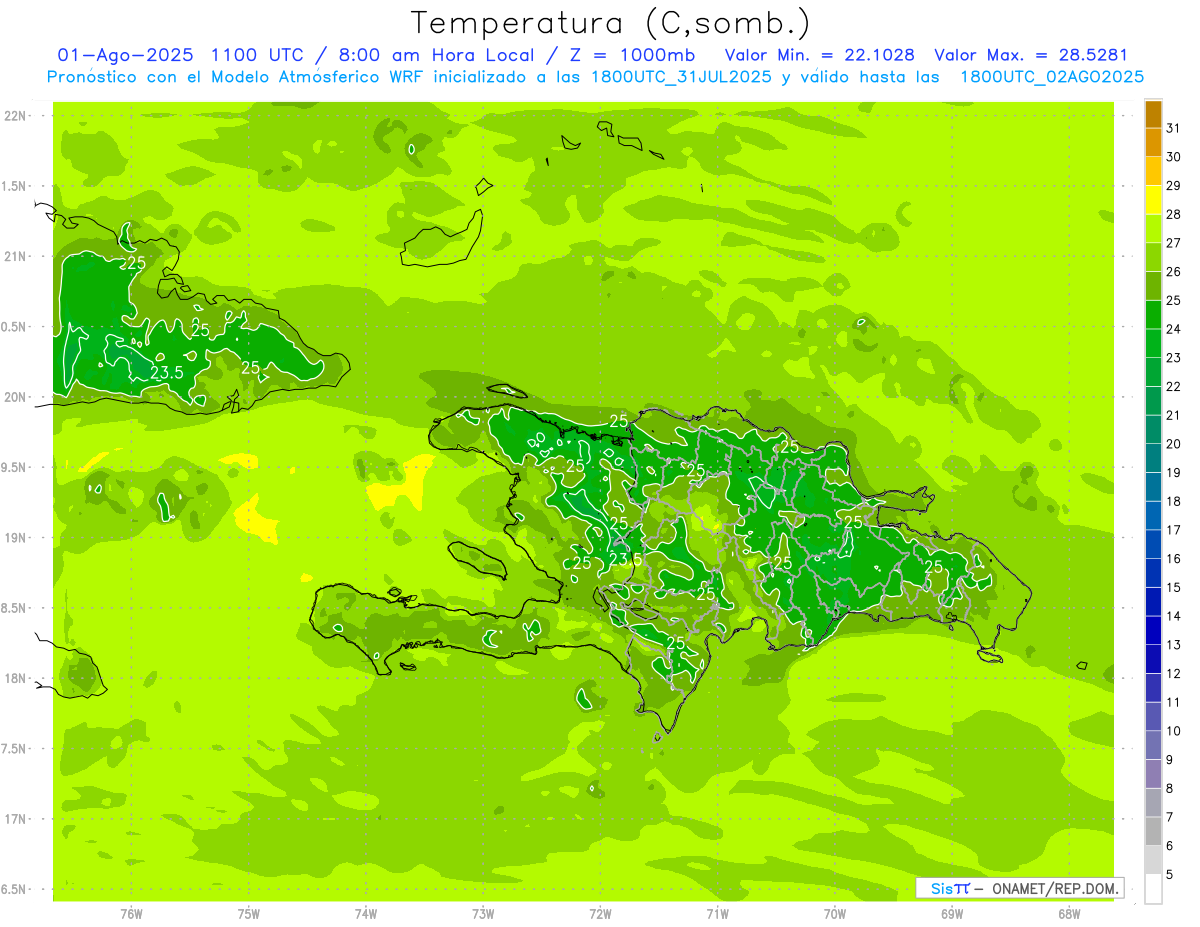Click the teal legend swatch between 19 and 20
The height and width of the screenshot is (927, 1200).
[1153, 458]
